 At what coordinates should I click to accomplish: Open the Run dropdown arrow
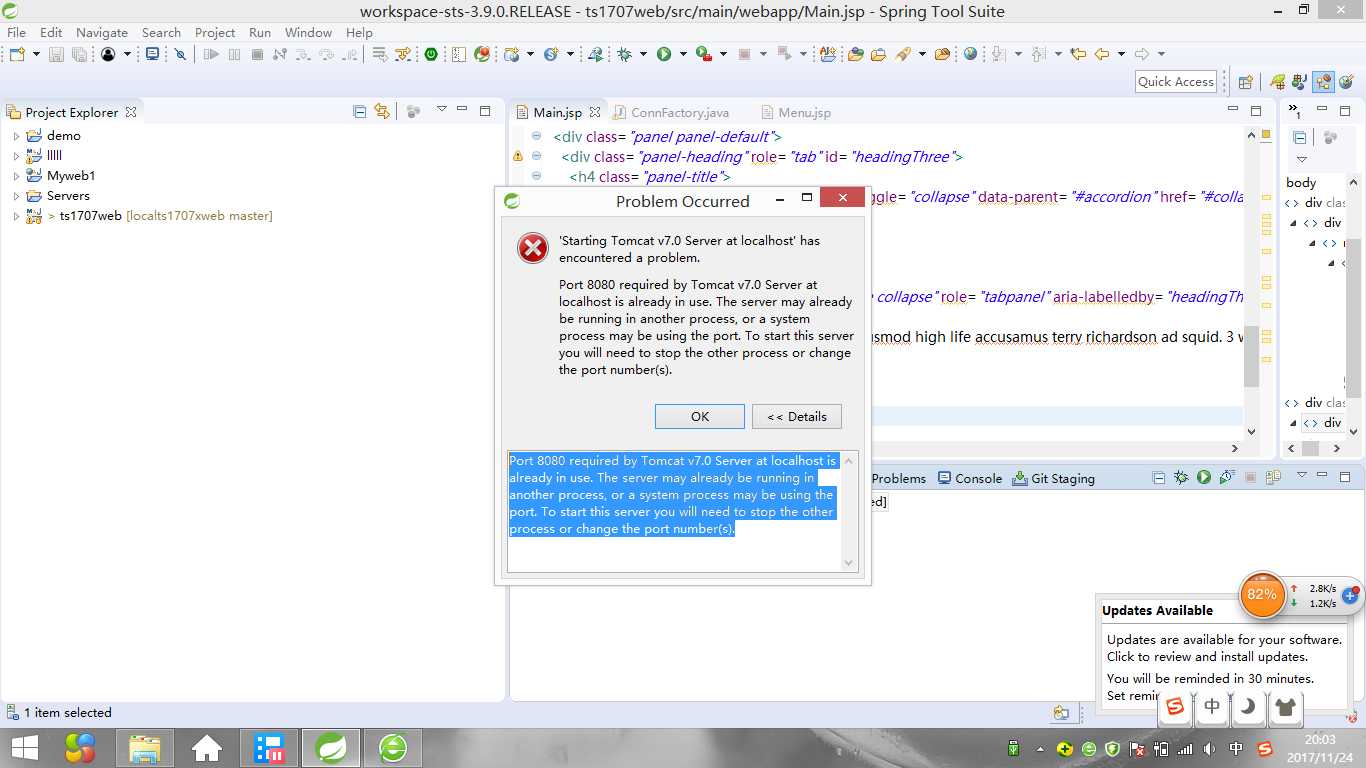[683, 54]
